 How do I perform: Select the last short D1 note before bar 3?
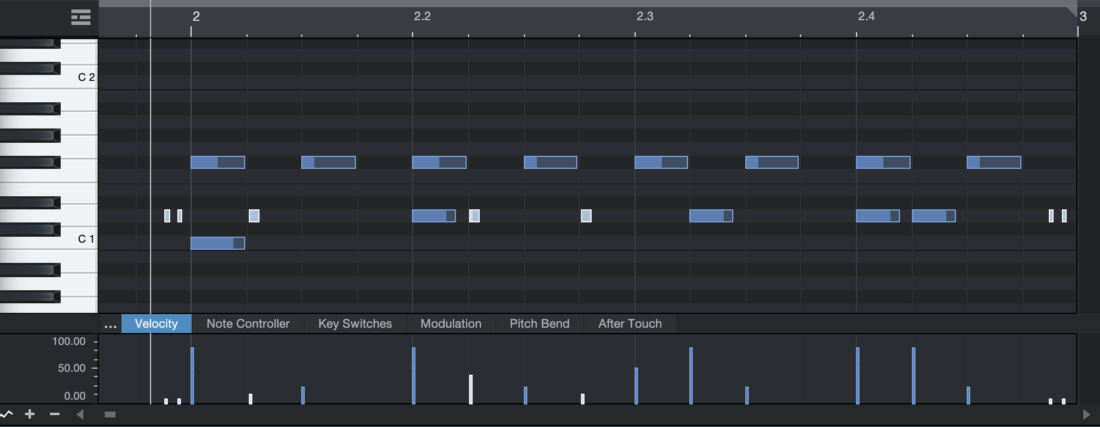point(1064,216)
